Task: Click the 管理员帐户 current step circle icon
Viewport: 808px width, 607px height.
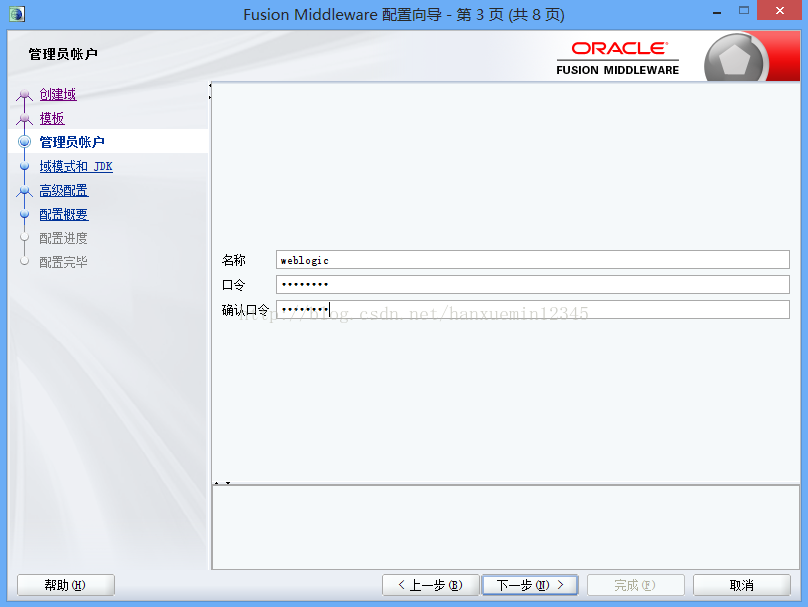Action: [x=24, y=142]
